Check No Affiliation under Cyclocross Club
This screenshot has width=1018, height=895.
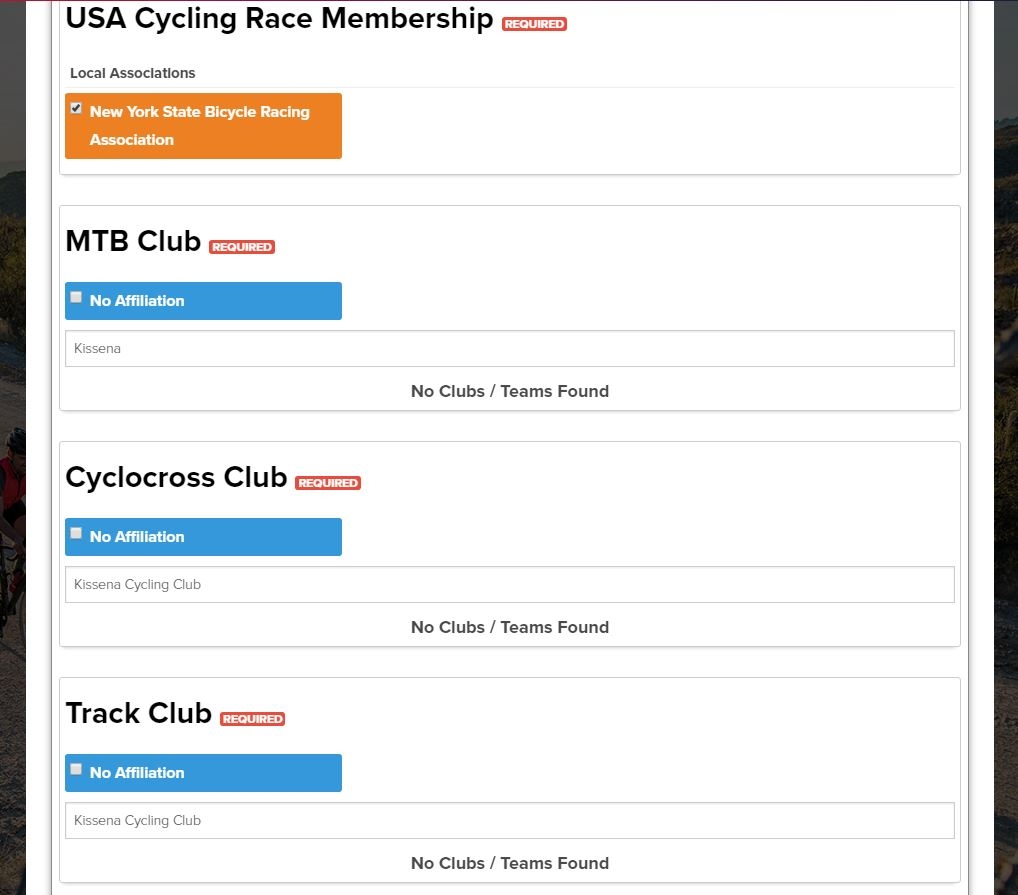coord(76,533)
